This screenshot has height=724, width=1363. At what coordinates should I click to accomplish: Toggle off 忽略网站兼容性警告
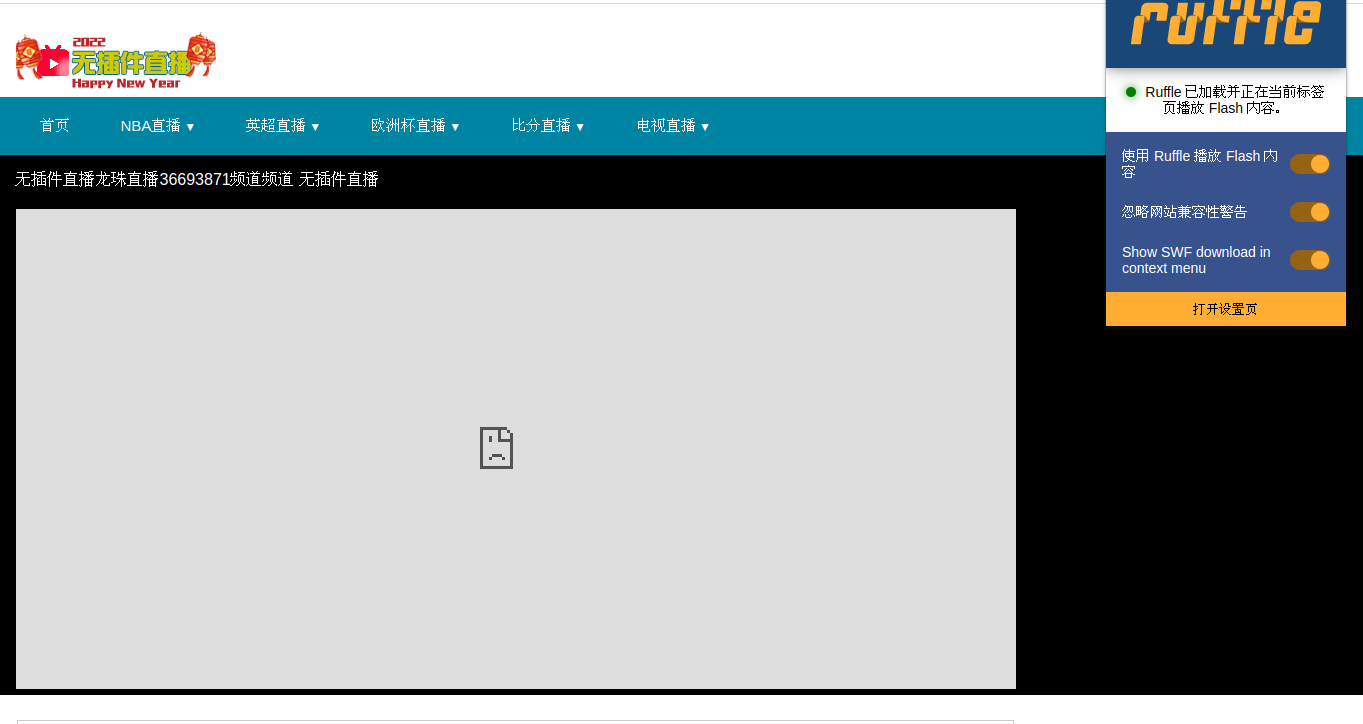click(1309, 212)
